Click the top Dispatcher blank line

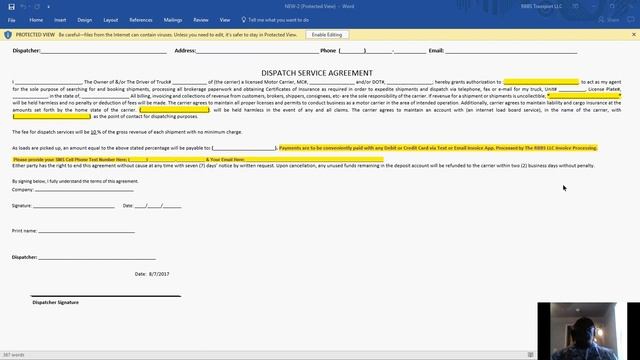tap(104, 51)
